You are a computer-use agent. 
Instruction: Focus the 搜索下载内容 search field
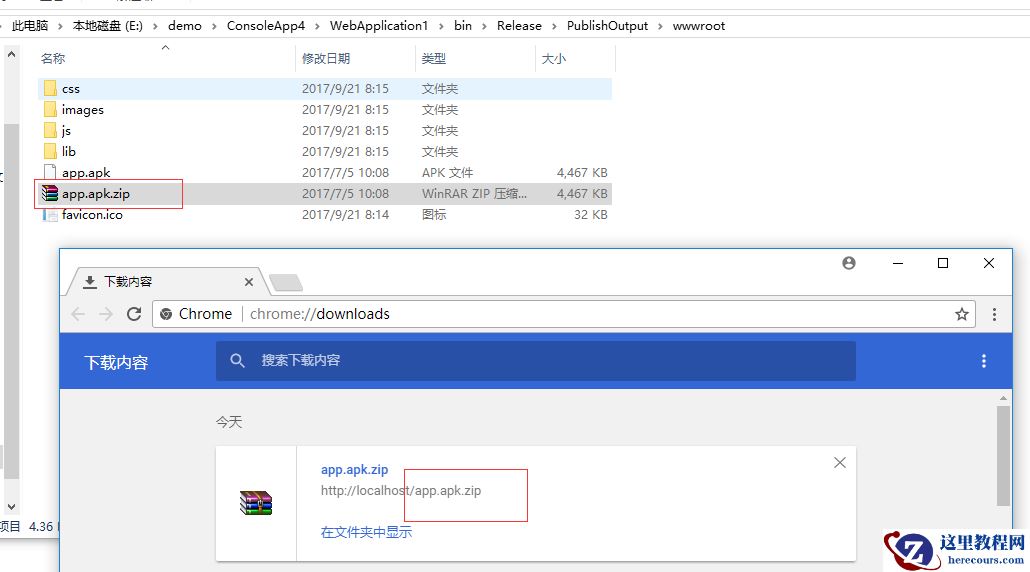[x=535, y=361]
